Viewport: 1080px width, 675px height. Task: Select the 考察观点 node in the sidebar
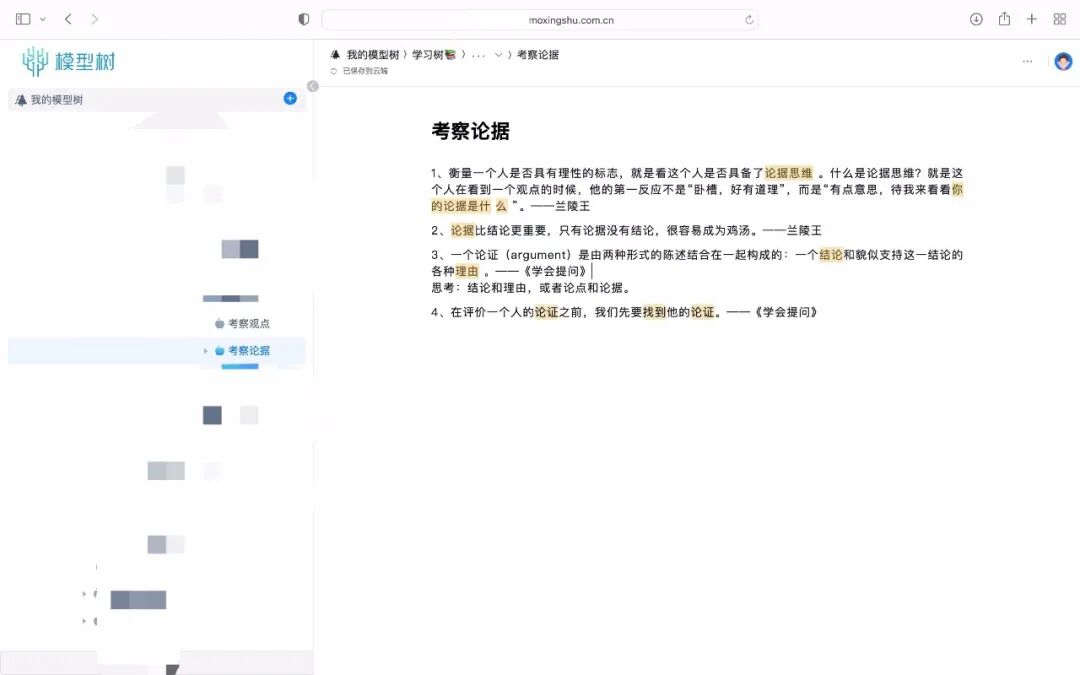click(x=248, y=322)
